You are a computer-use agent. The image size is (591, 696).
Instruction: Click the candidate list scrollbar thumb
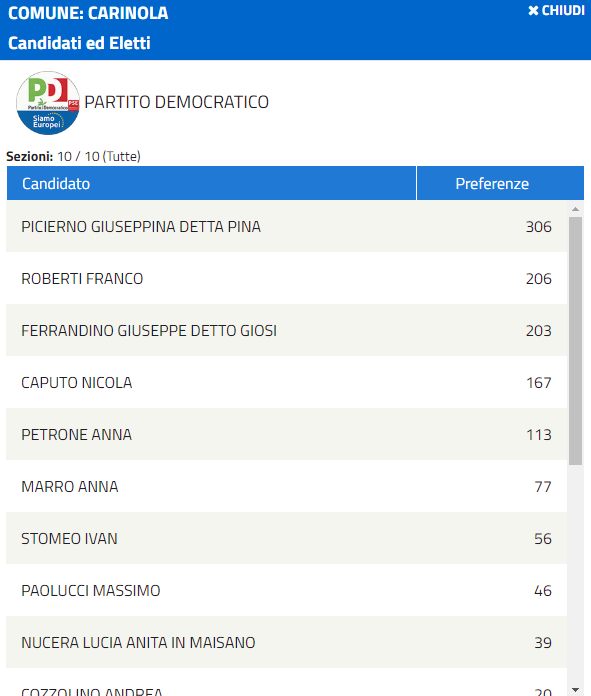(x=575, y=341)
